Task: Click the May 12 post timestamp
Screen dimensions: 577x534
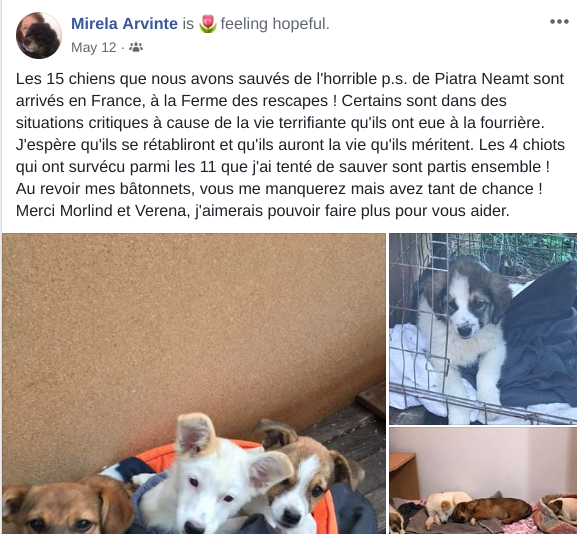Action: (x=93, y=47)
